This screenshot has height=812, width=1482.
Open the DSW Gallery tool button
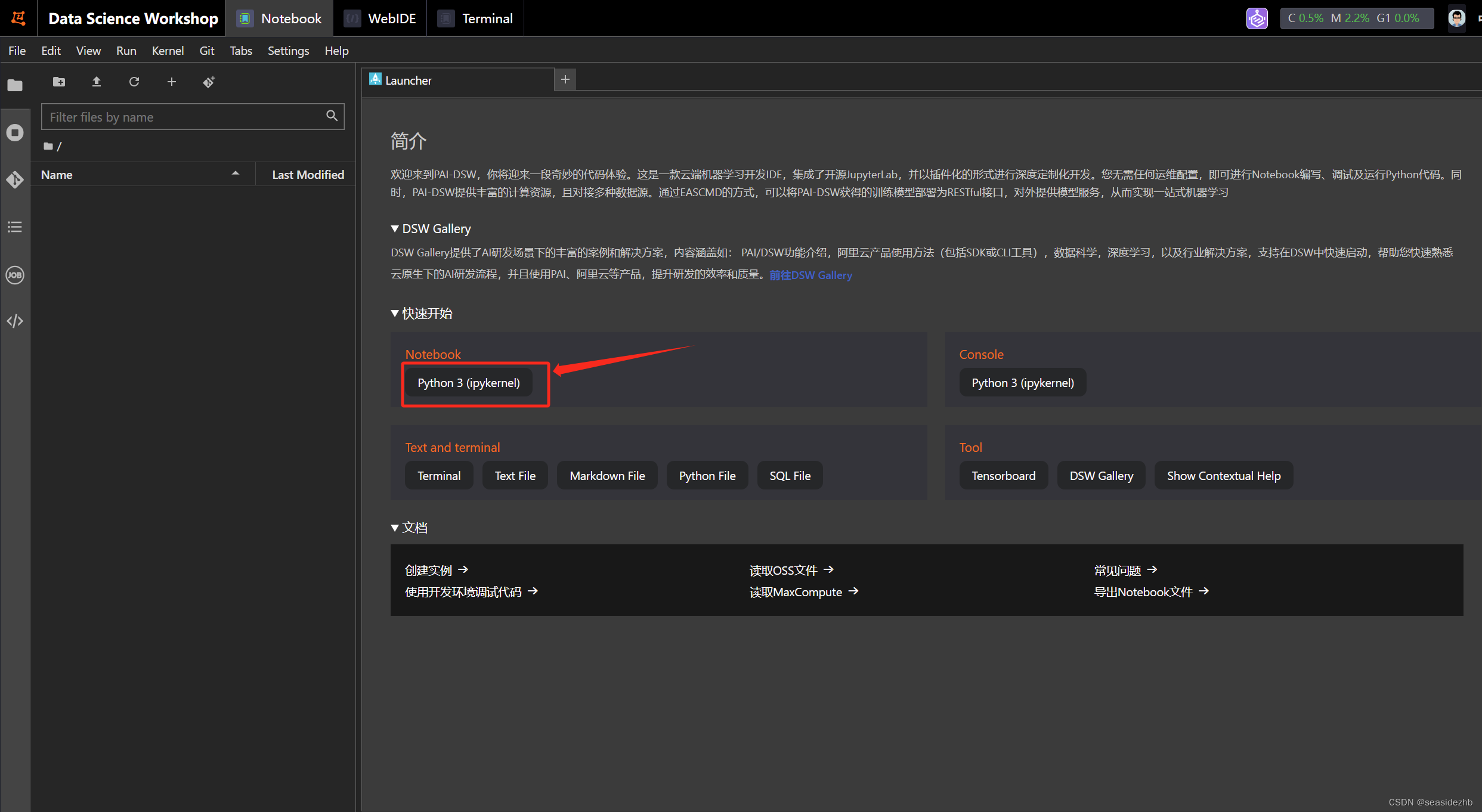(1102, 476)
